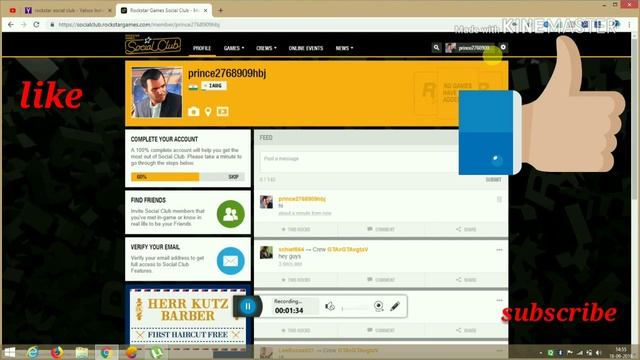This screenshot has width=640, height=360.
Task: Comment on prince2768909hbj's post
Action: 381,229
